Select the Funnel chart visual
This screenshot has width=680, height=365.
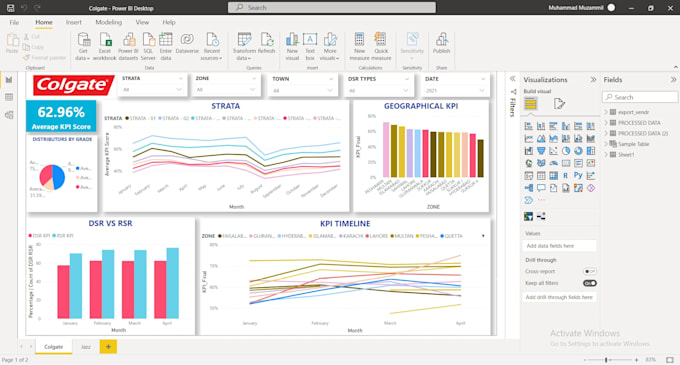point(541,151)
